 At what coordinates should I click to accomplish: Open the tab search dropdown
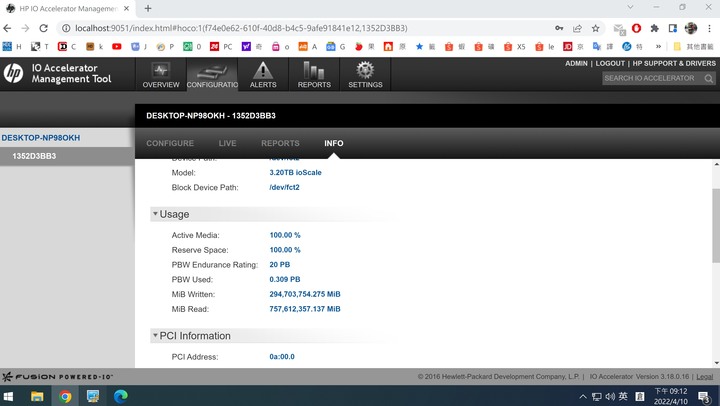[x=630, y=7]
